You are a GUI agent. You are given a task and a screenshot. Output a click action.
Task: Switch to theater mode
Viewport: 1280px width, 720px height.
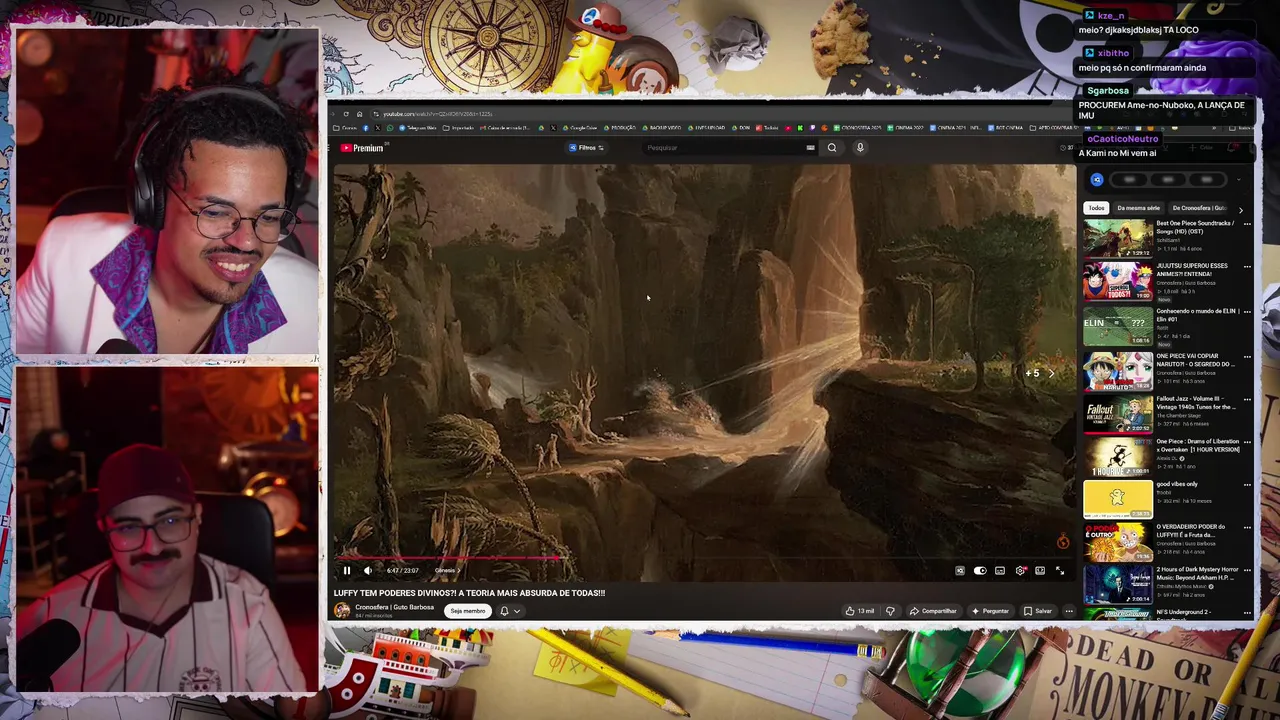coord(1040,570)
